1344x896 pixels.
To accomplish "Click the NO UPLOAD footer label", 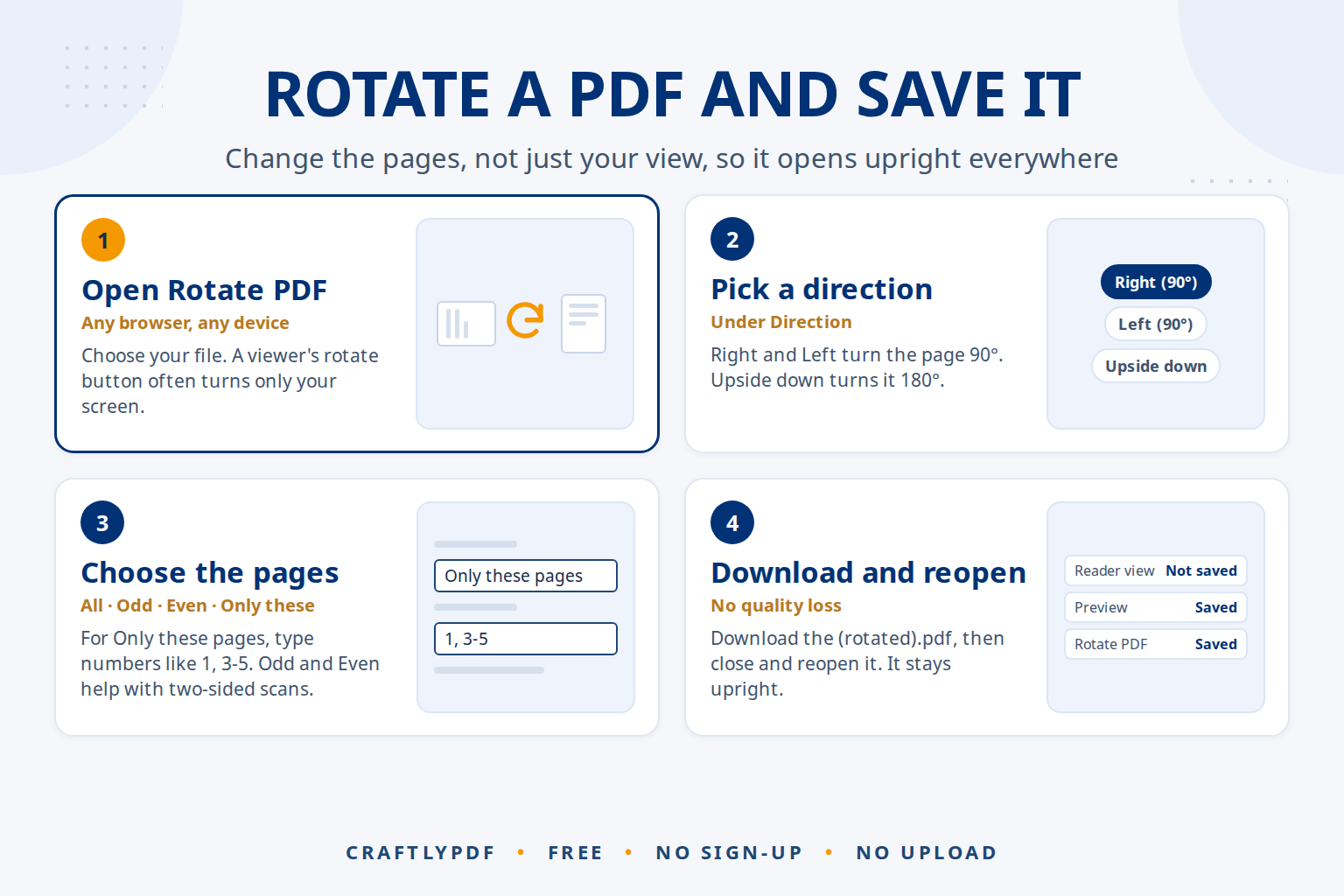I will tap(927, 853).
